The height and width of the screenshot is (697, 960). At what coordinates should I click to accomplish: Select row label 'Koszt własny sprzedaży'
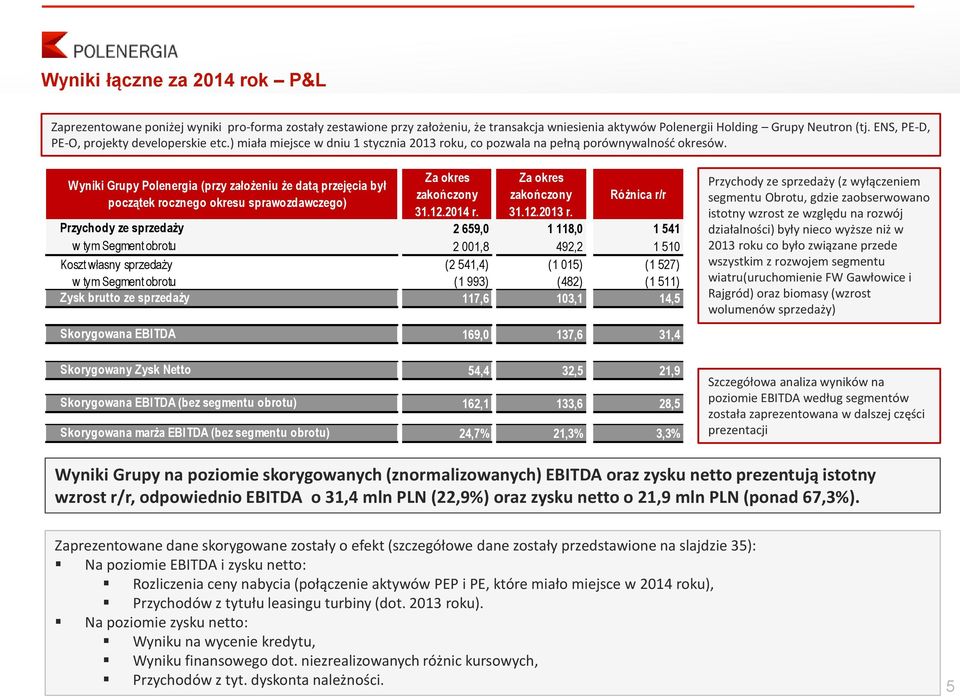coord(116,265)
